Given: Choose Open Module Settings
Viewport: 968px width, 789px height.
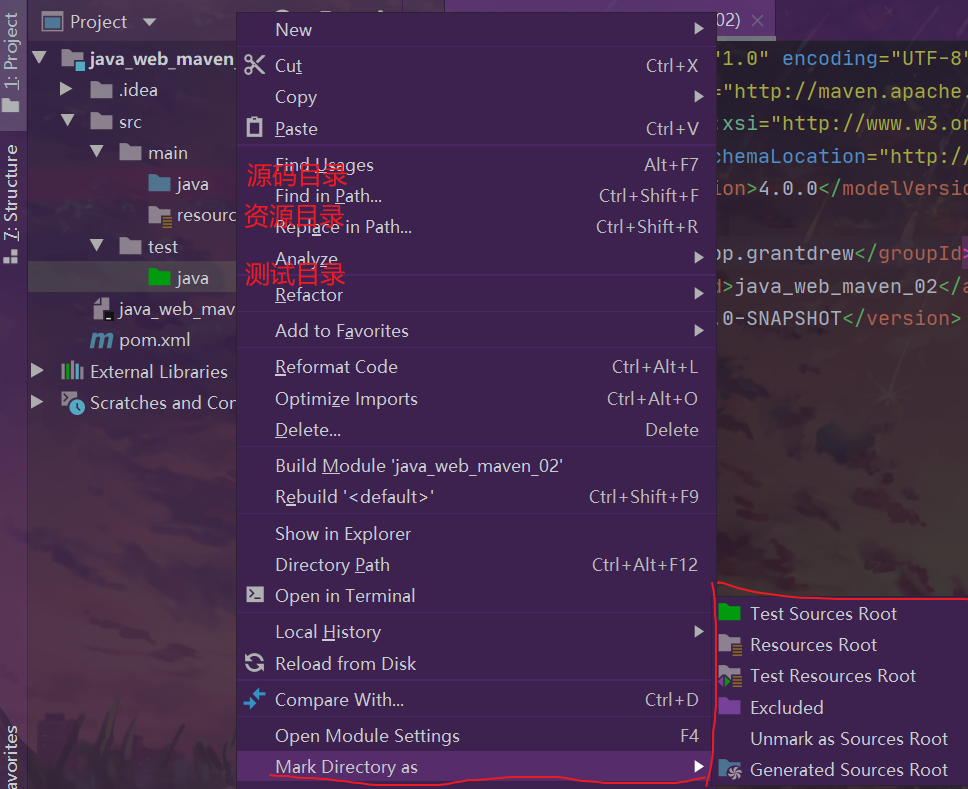Looking at the screenshot, I should tap(476, 735).
